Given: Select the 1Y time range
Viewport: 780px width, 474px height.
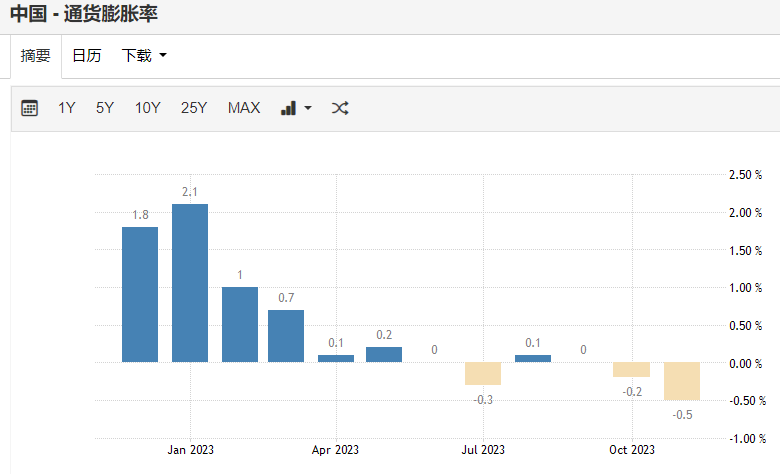Looking at the screenshot, I should click(66, 108).
